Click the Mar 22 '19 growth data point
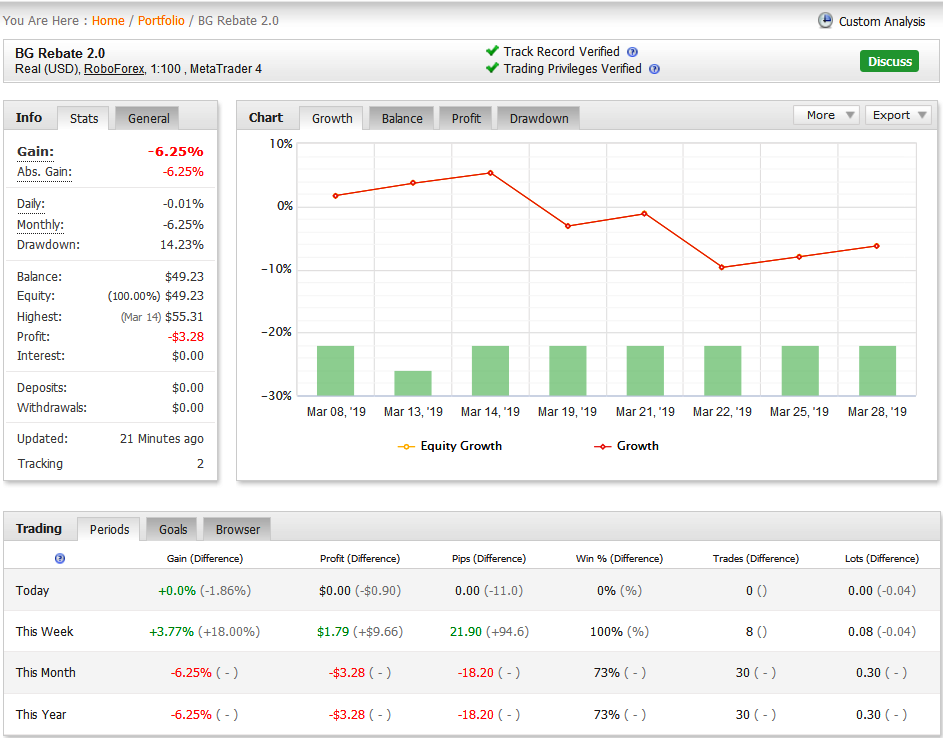Viewport: 943px width, 738px height. tap(722, 267)
